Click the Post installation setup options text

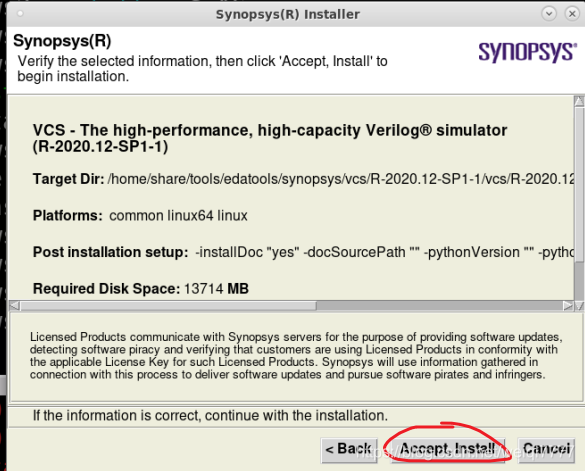click(385, 252)
